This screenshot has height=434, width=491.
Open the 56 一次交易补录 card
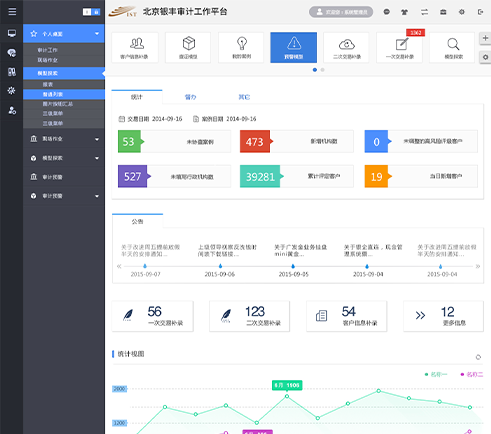pos(152,316)
